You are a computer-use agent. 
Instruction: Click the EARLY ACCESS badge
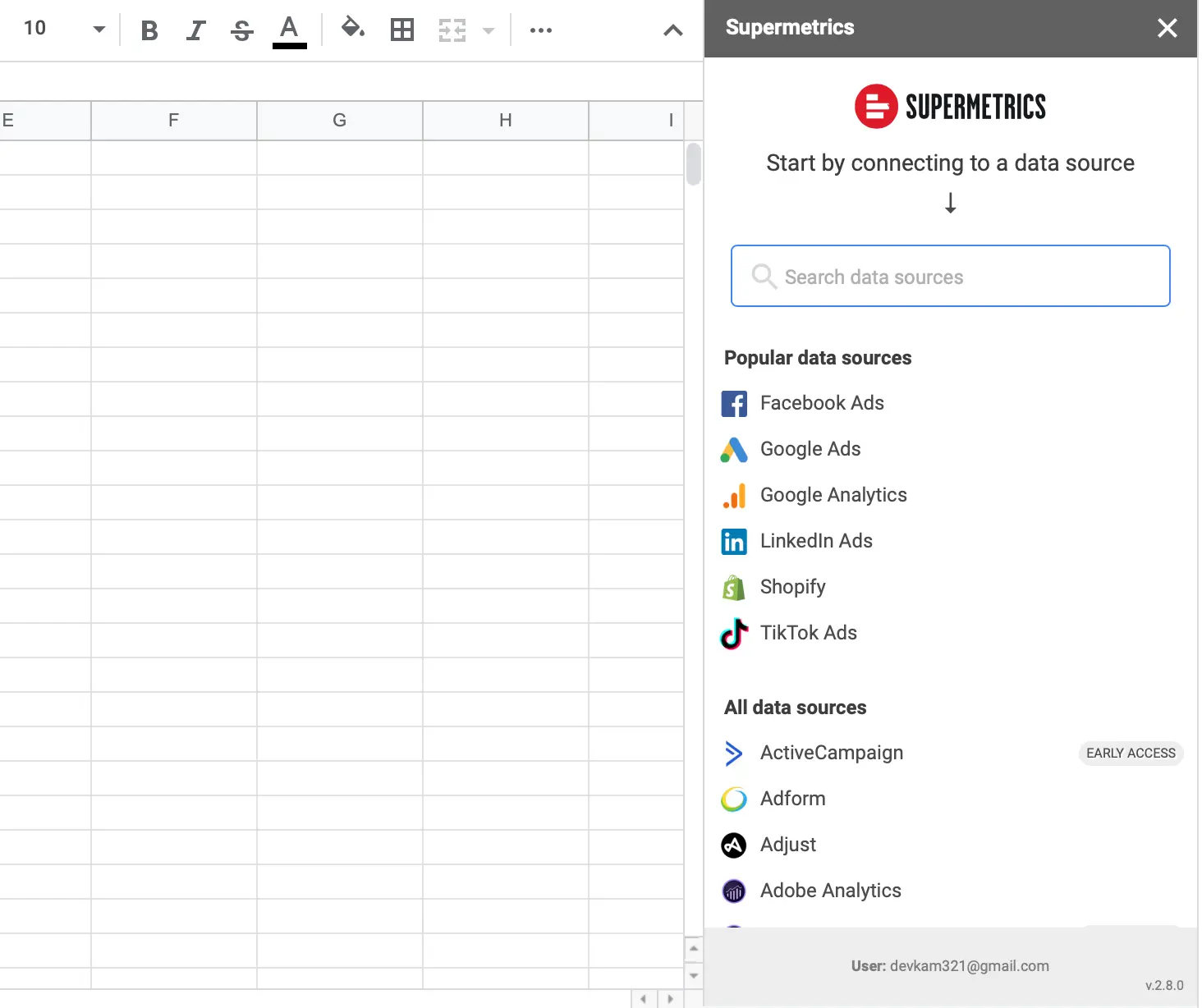point(1131,753)
